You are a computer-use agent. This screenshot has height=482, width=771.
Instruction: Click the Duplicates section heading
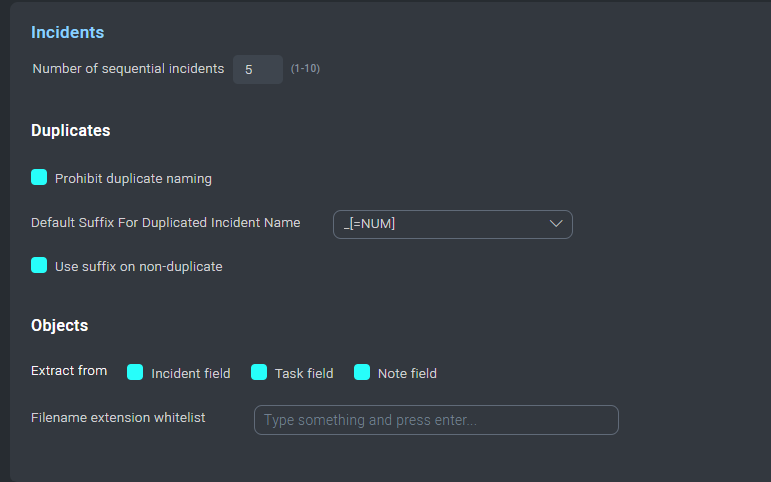(x=71, y=130)
